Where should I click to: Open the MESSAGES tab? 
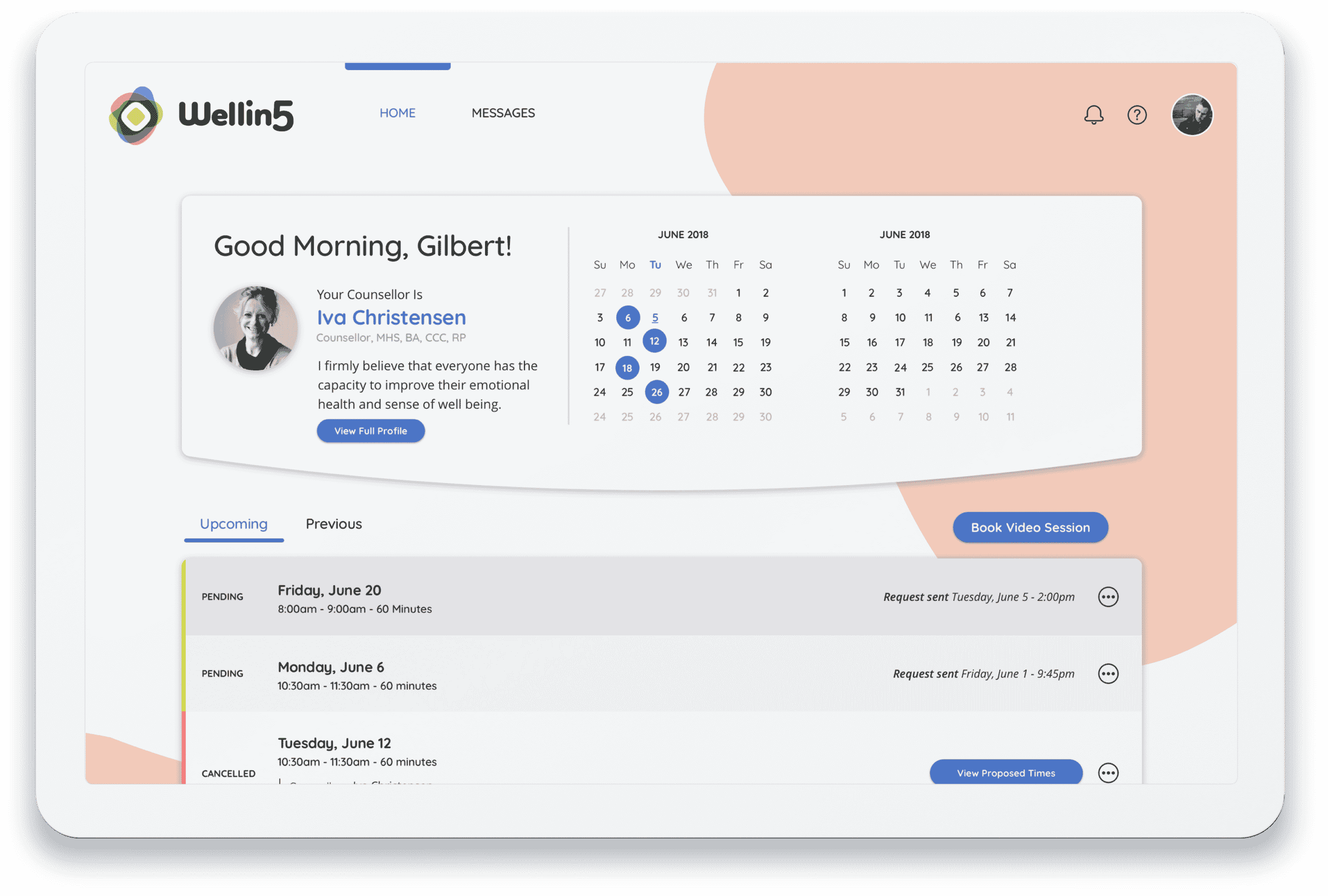[x=503, y=113]
